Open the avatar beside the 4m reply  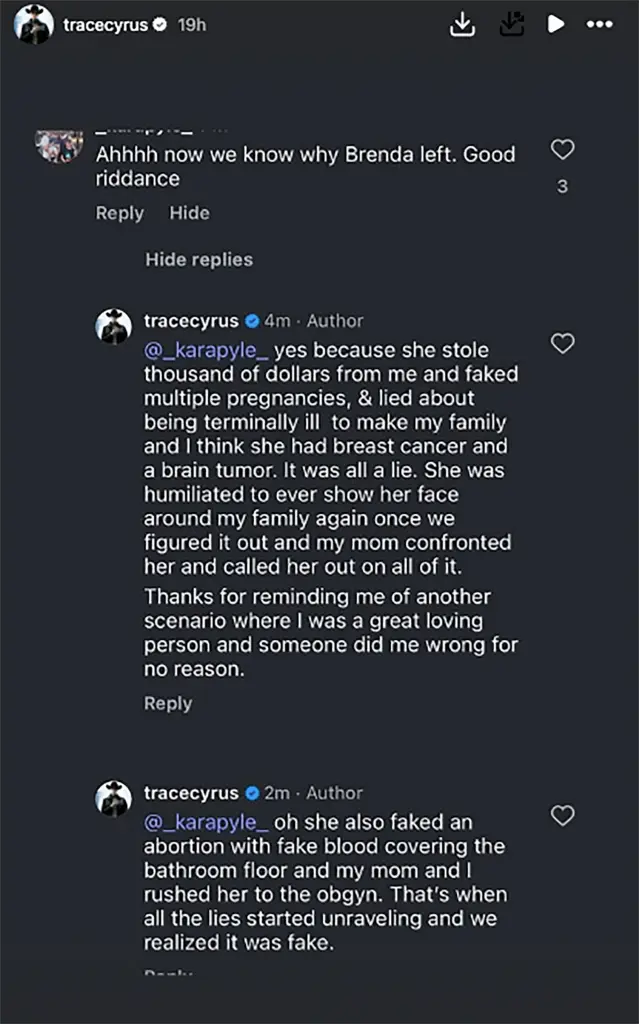click(x=114, y=326)
